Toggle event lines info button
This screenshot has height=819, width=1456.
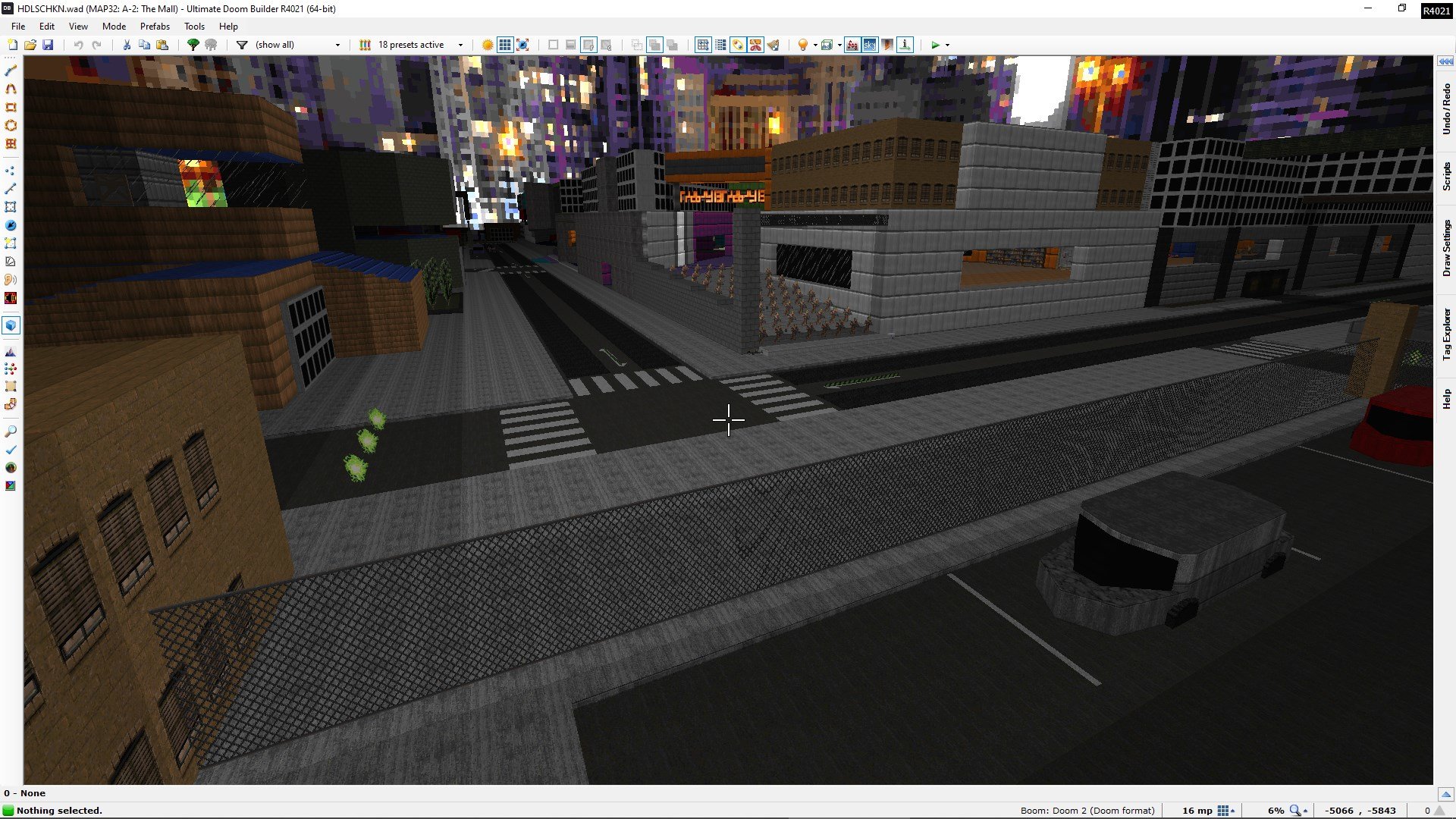point(905,45)
